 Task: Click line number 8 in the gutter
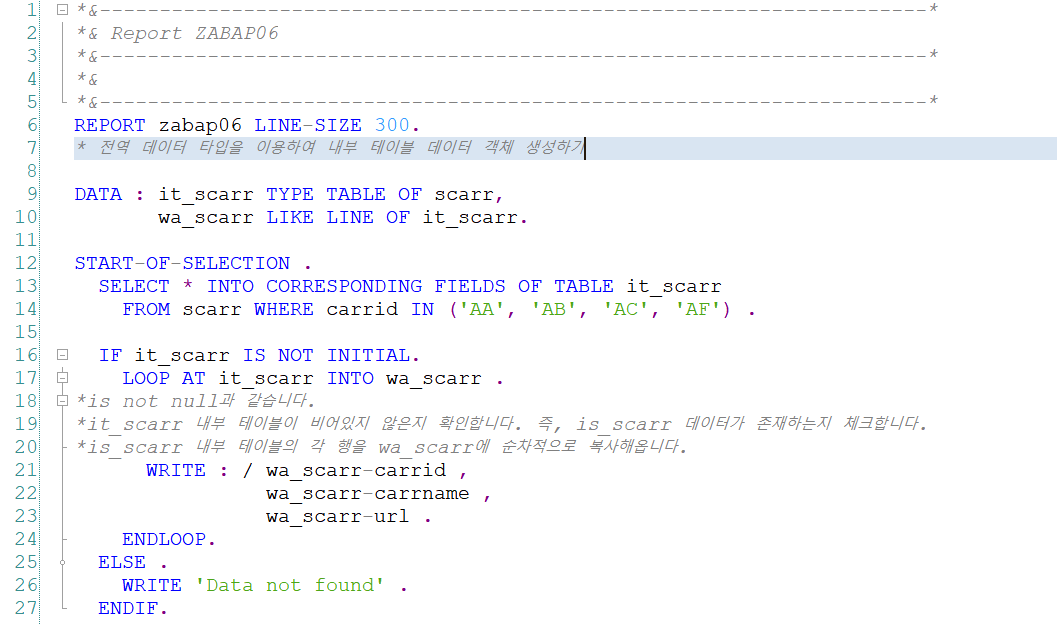[x=32, y=171]
